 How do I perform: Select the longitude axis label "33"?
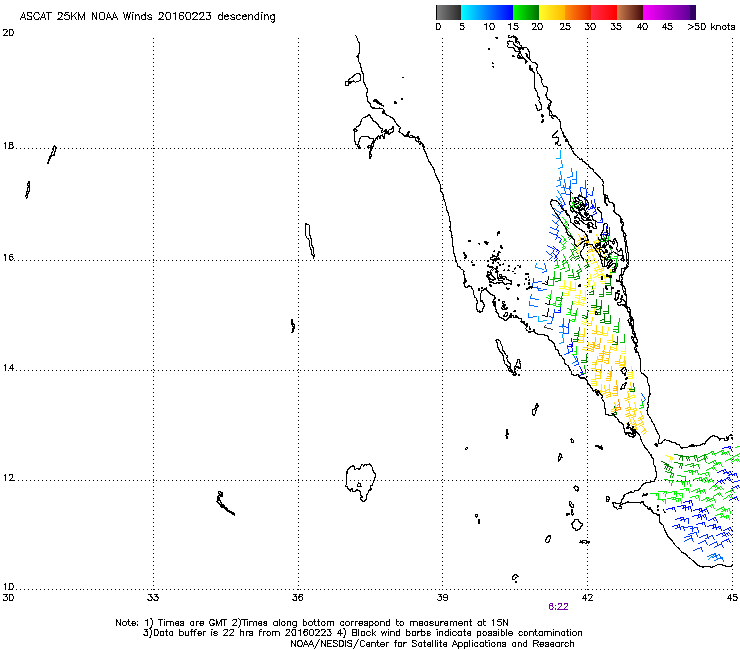pyautogui.click(x=153, y=598)
